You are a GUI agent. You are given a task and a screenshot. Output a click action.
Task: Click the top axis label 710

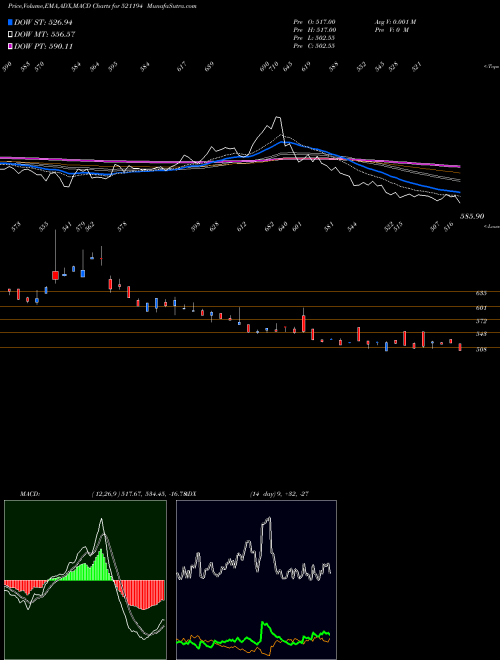pos(274,67)
